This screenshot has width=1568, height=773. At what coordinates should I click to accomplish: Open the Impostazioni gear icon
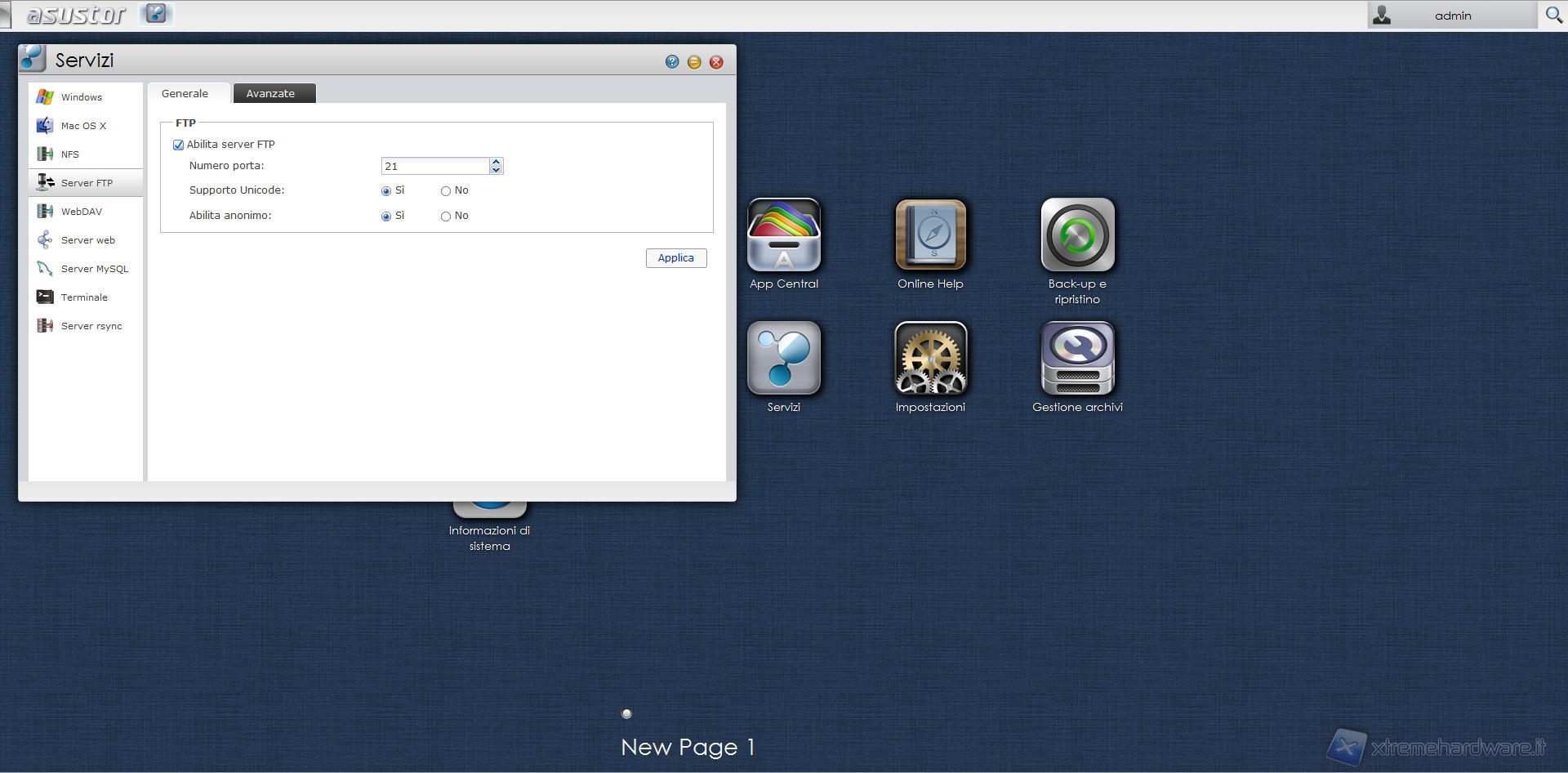pos(930,358)
